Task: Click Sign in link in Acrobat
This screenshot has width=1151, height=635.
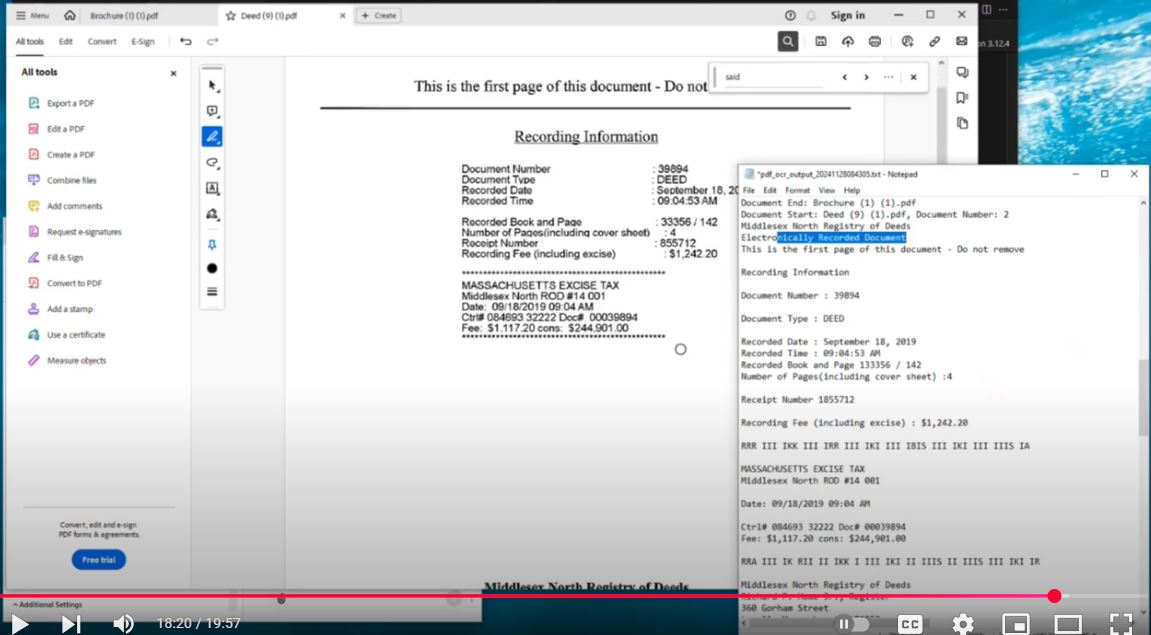Action: coord(848,15)
